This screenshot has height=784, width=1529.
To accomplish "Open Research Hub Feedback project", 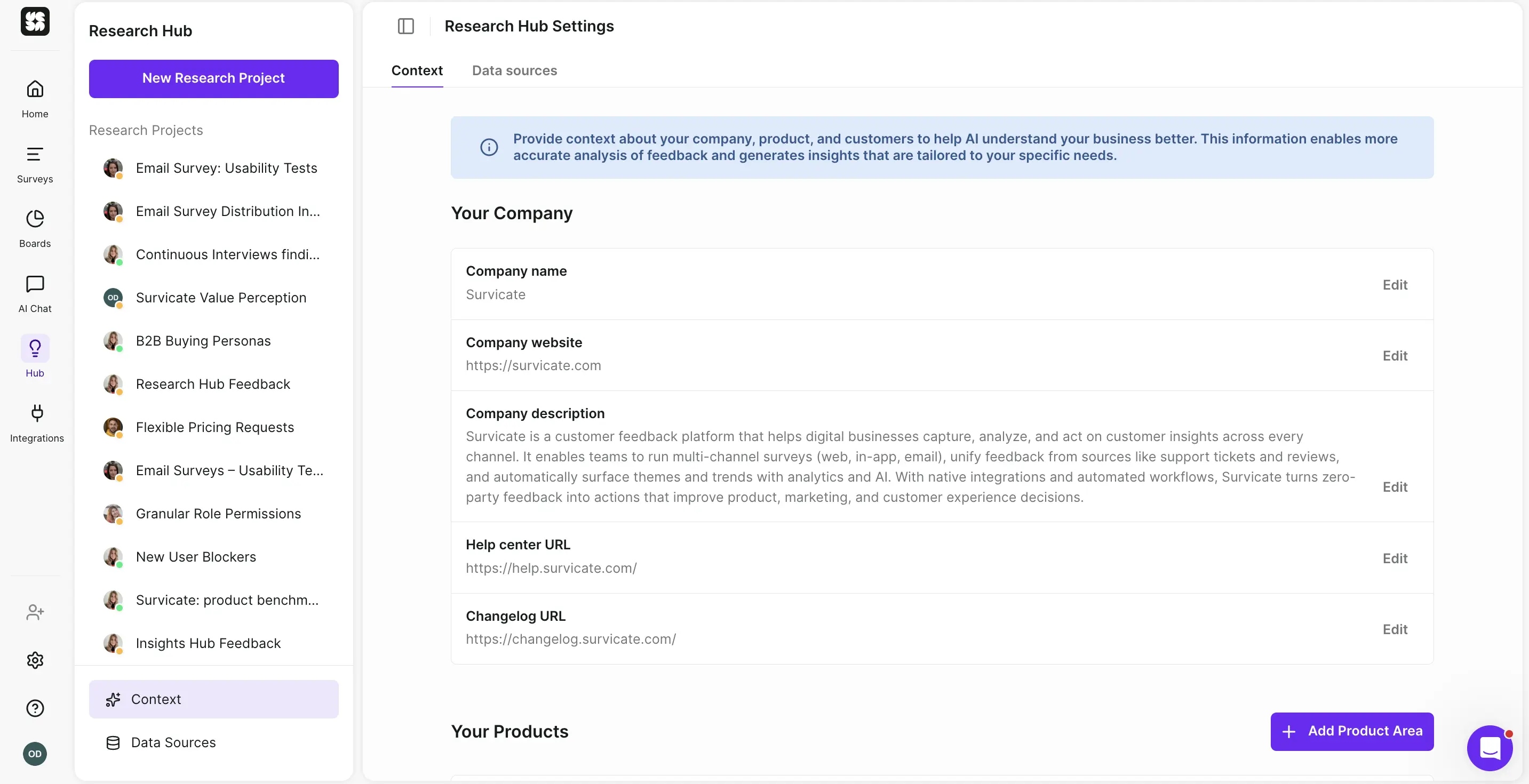I will pyautogui.click(x=214, y=384).
